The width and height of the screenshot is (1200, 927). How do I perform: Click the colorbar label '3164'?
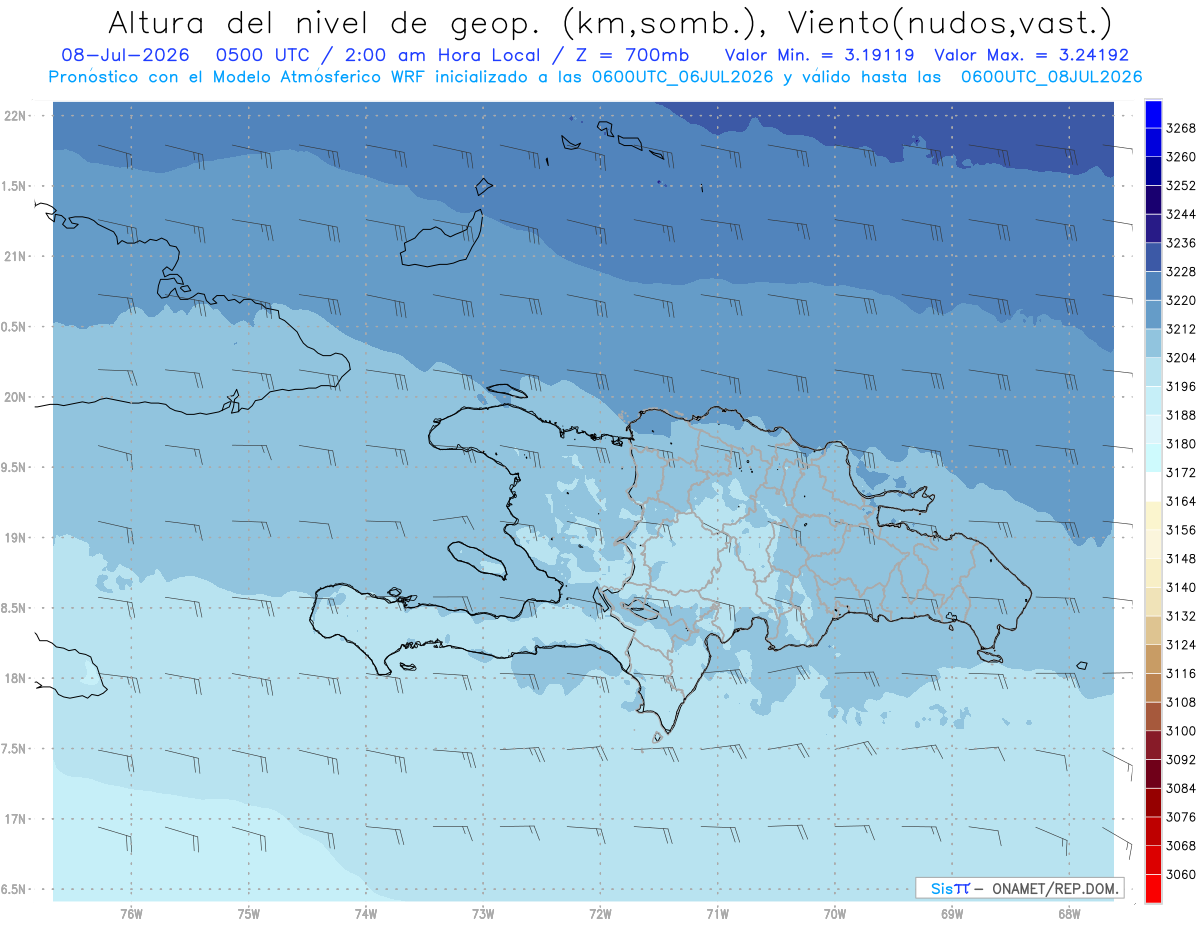click(x=1181, y=501)
